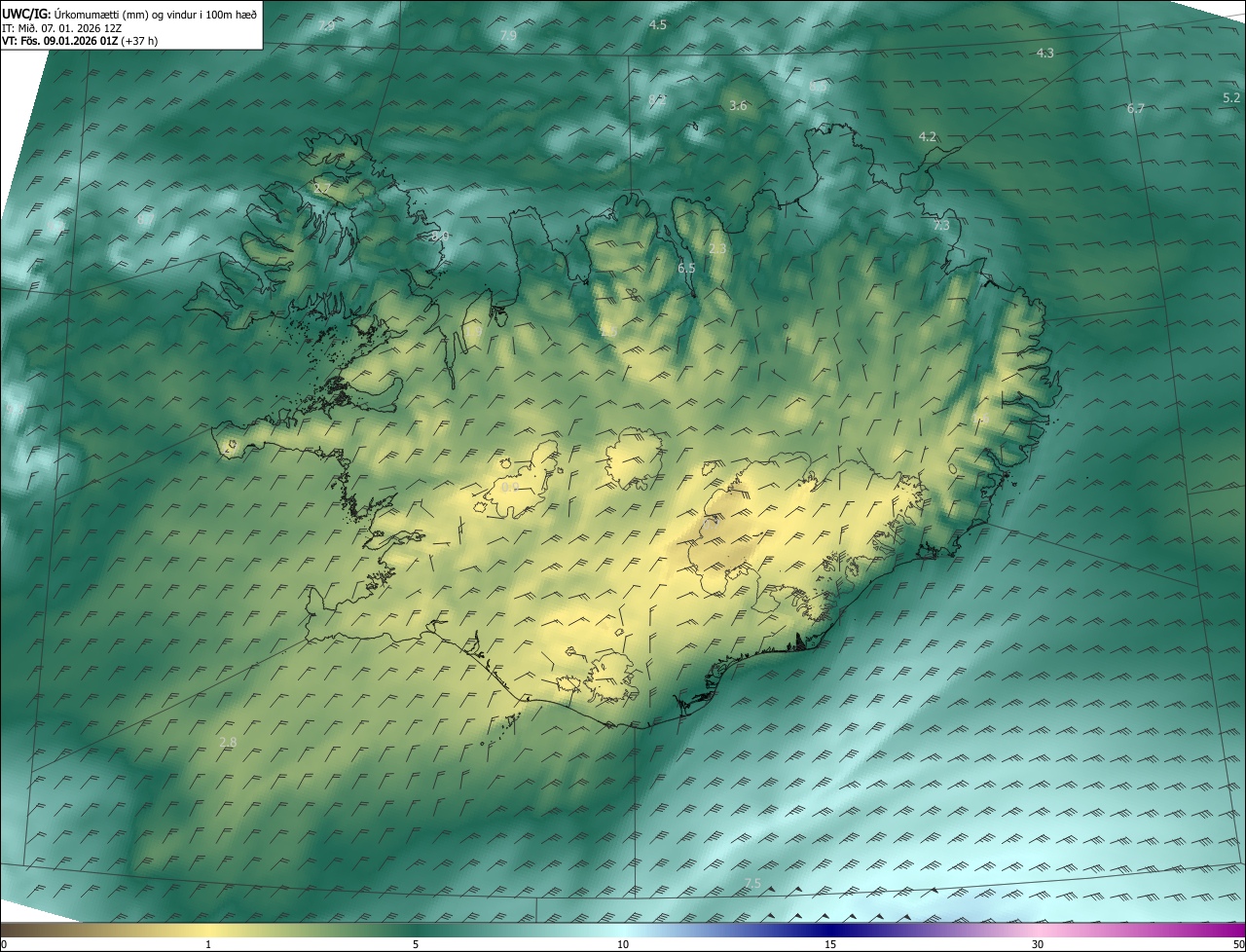Click the 4.3 precipitation value on the map
The width and height of the screenshot is (1246, 952).
point(1045,53)
